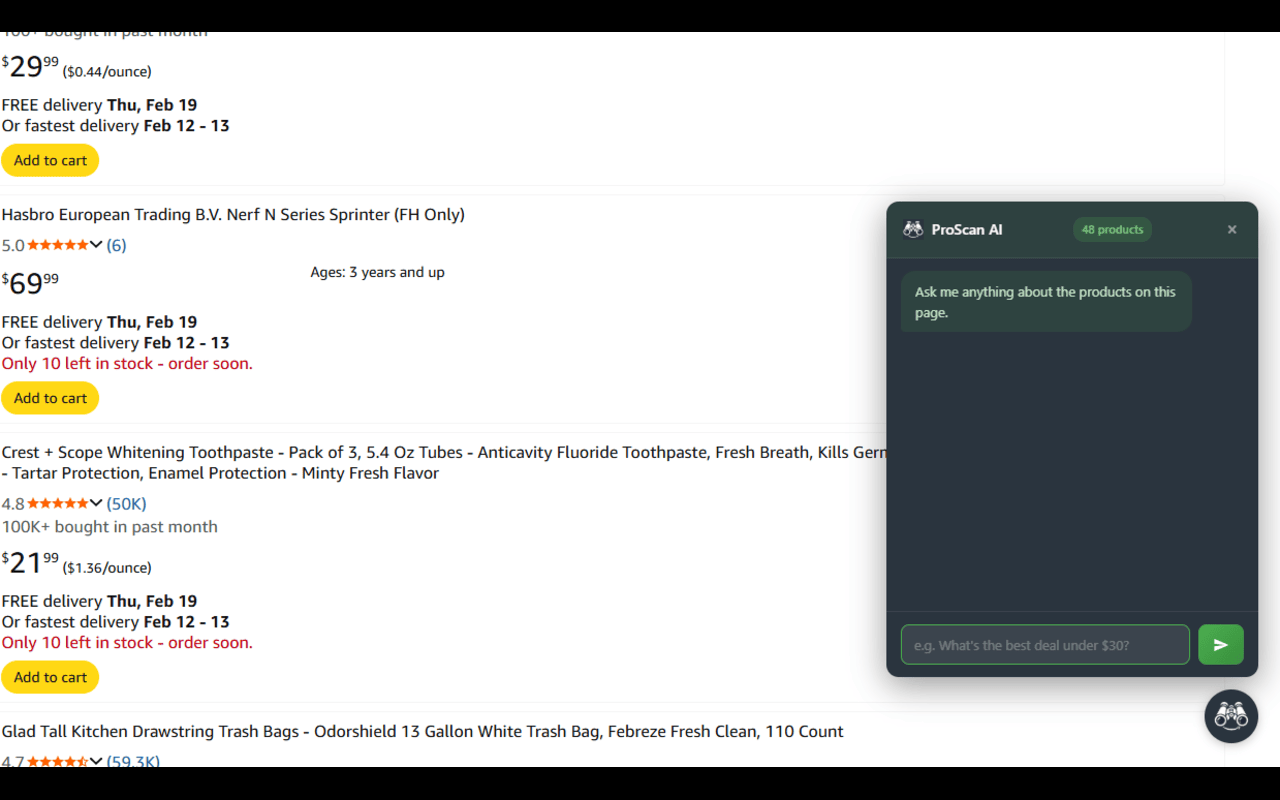This screenshot has height=800, width=1280.
Task: Click the ProScan AI binoculars logo in chat header
Action: pos(913,230)
